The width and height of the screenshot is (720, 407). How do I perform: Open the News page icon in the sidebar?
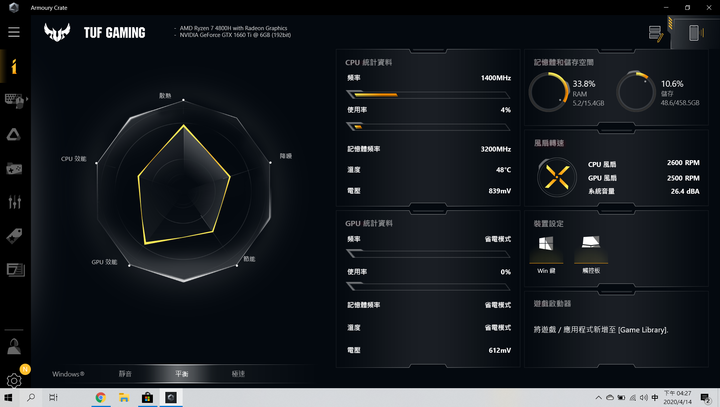point(15,270)
